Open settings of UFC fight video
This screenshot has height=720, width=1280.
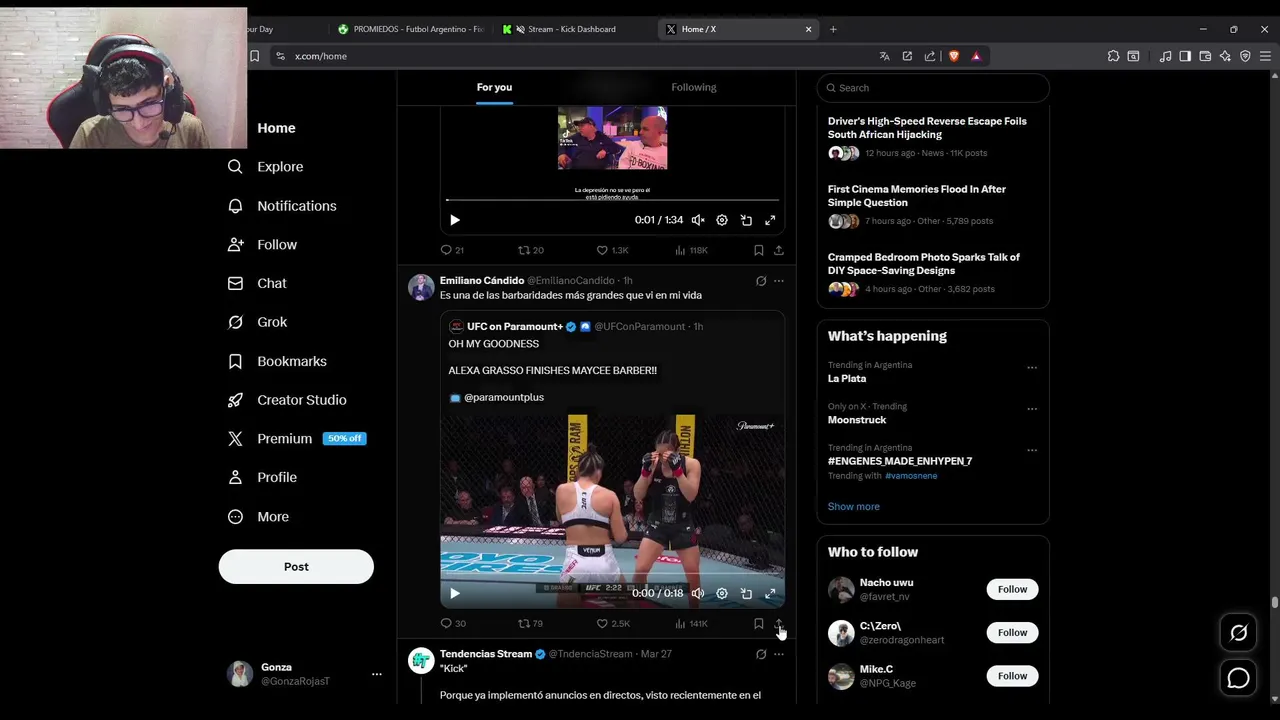(722, 594)
